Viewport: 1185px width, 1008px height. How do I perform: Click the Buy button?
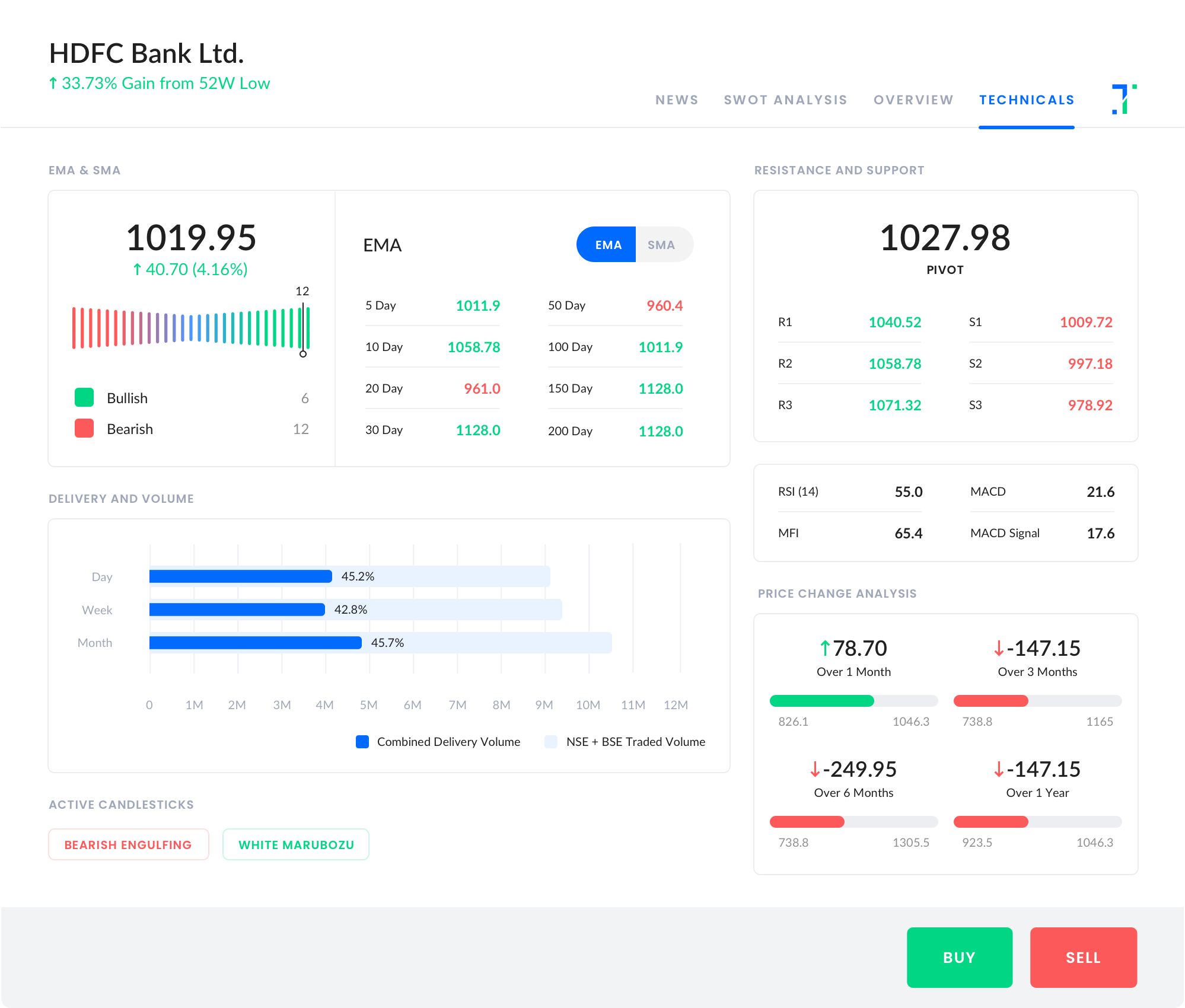click(960, 957)
